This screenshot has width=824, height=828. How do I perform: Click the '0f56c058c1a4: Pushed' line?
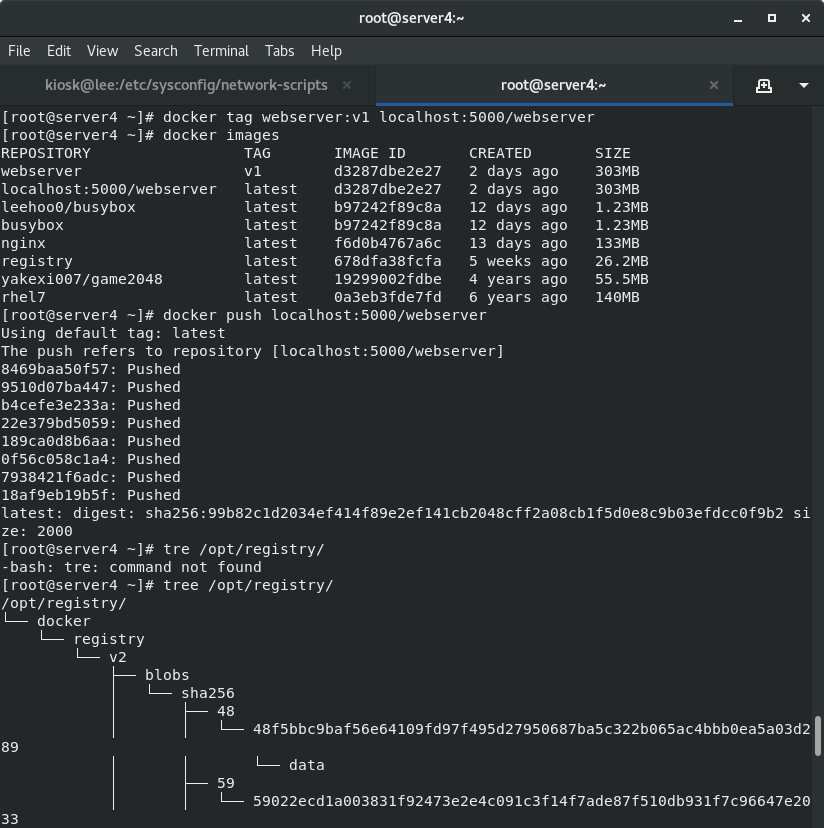91,459
